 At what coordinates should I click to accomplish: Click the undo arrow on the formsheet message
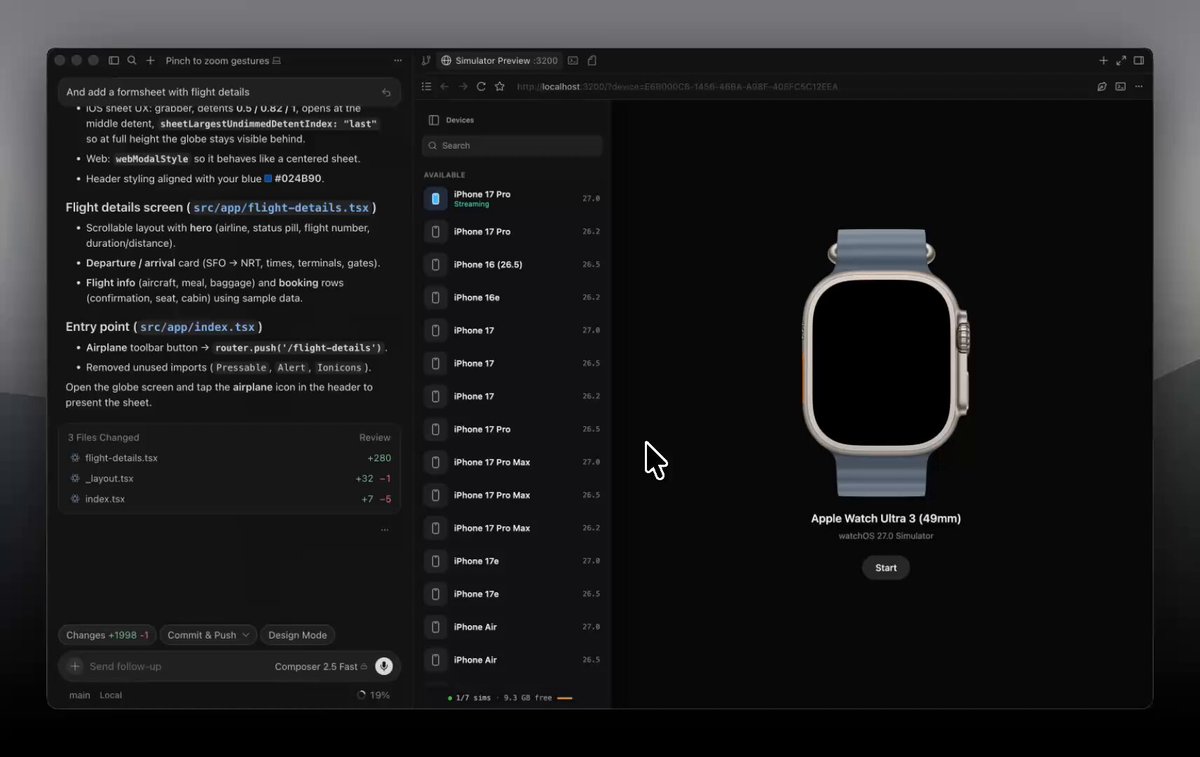386,92
